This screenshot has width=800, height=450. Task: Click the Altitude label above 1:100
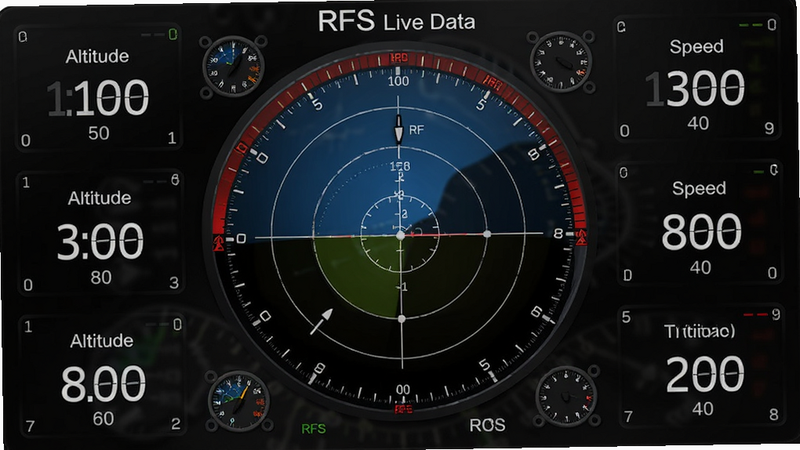(x=97, y=56)
